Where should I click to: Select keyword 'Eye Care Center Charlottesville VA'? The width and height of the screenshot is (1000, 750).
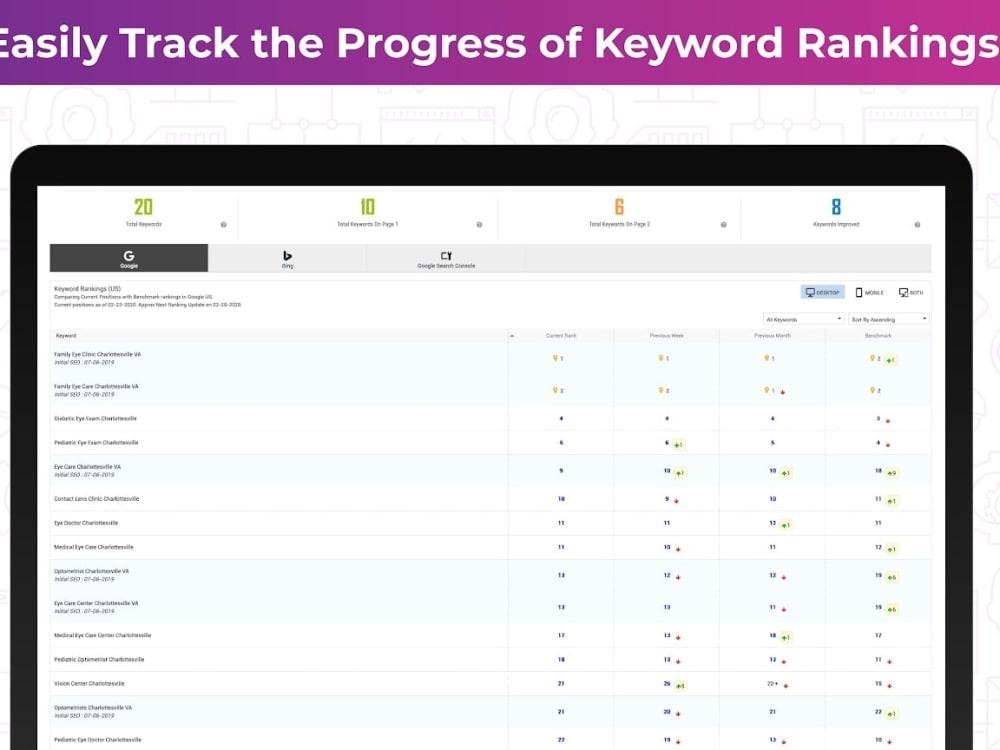point(96,603)
